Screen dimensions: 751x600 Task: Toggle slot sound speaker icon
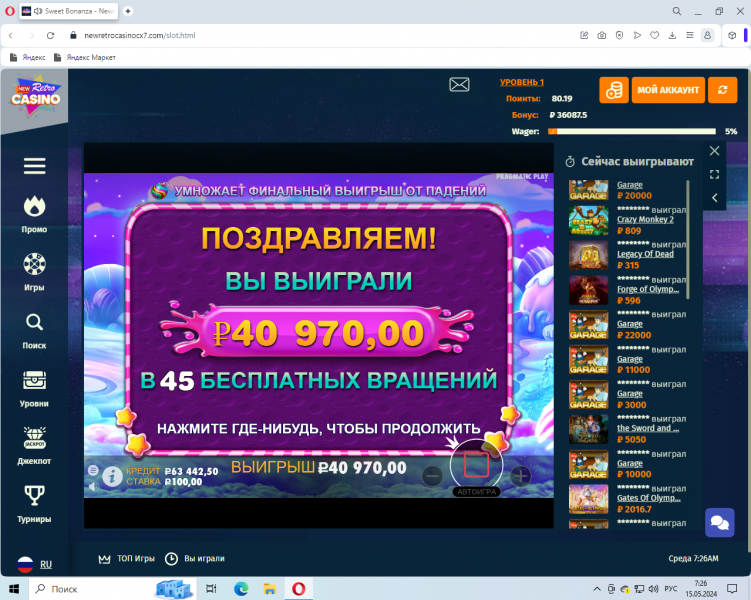coord(93,486)
